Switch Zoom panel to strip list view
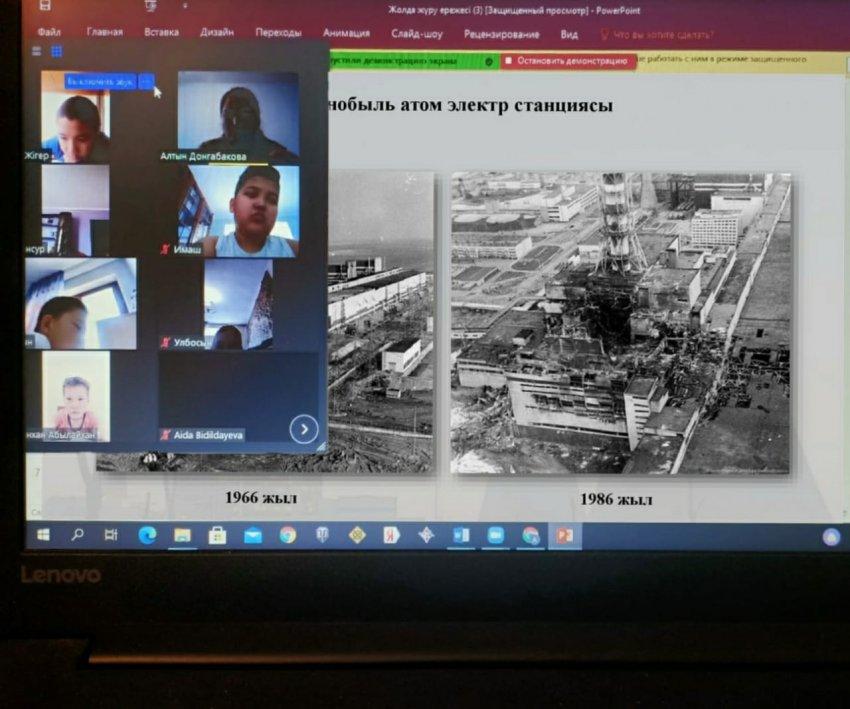The image size is (850, 709). [x=37, y=51]
